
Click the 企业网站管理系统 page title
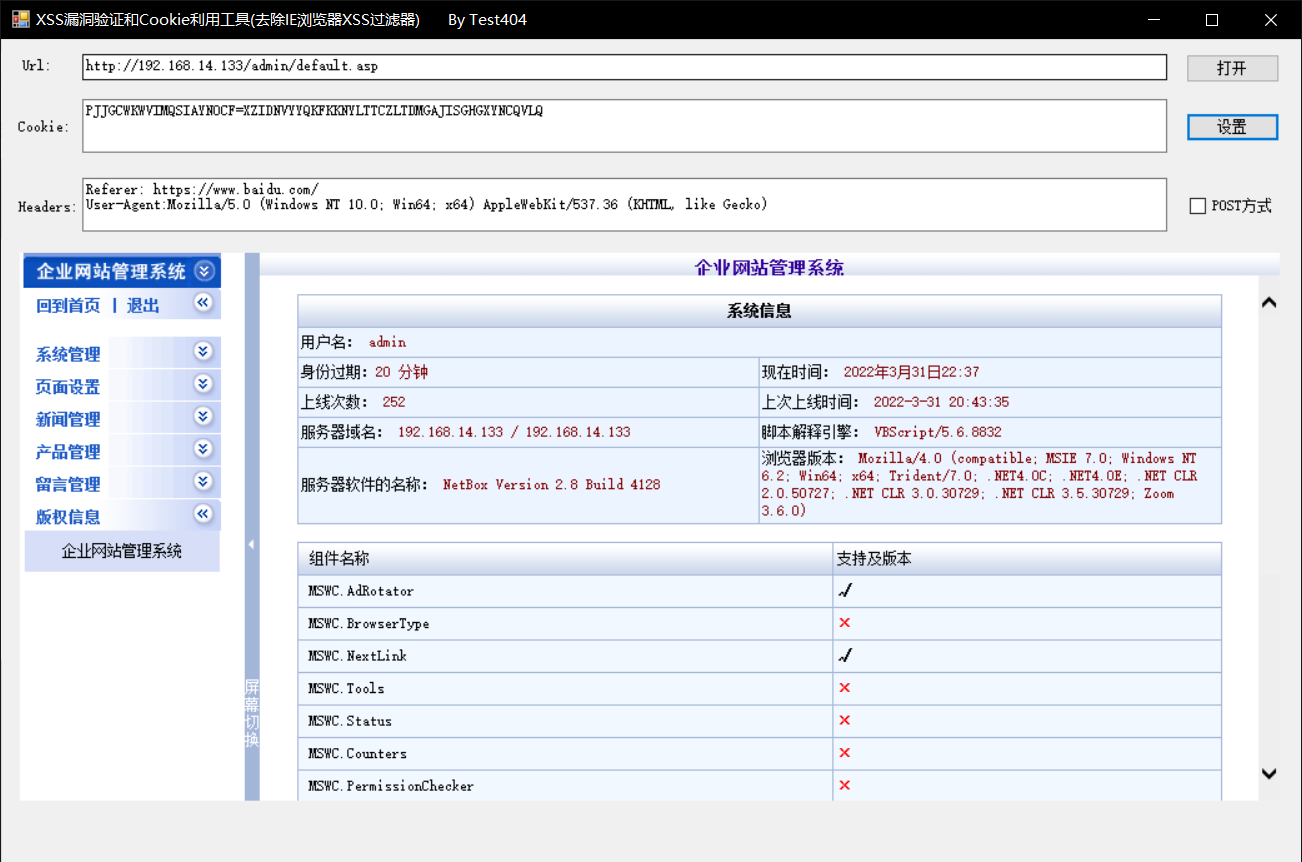tap(769, 268)
